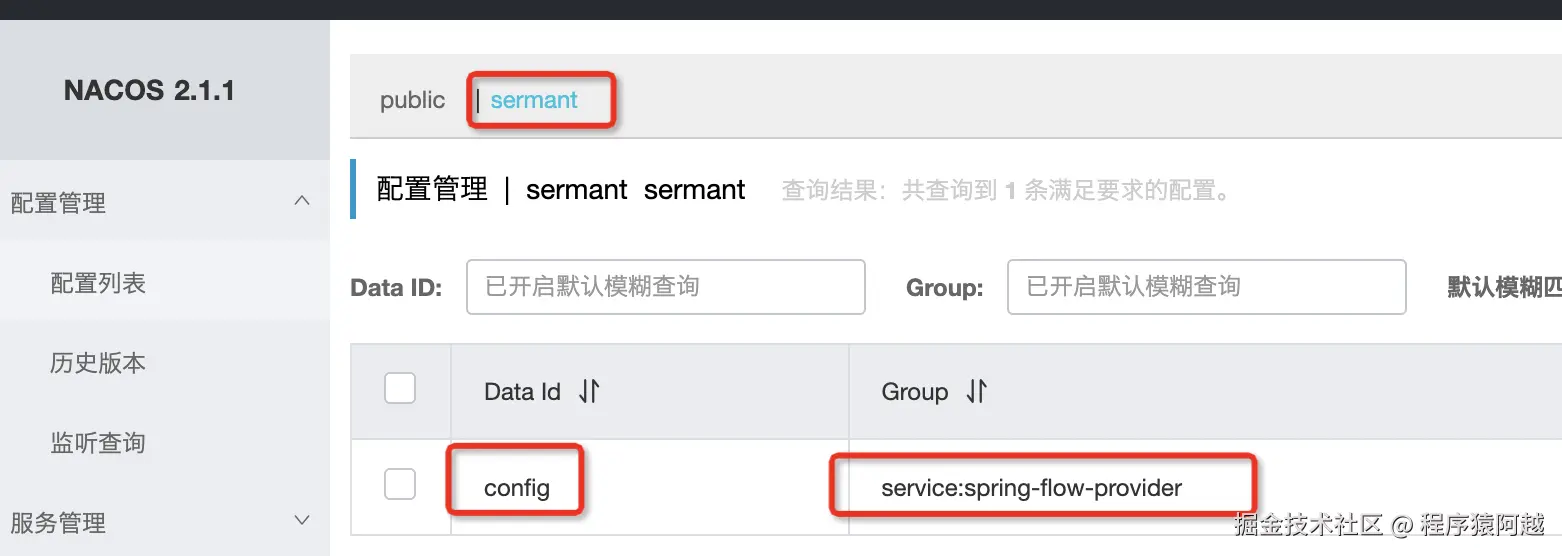The width and height of the screenshot is (1562, 556).
Task: Select the sermant namespace tab
Action: [534, 100]
